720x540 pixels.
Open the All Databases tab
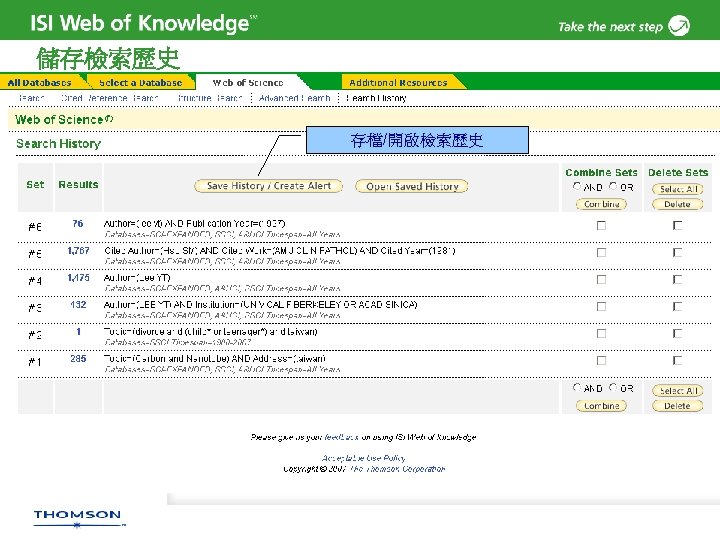pos(40,83)
